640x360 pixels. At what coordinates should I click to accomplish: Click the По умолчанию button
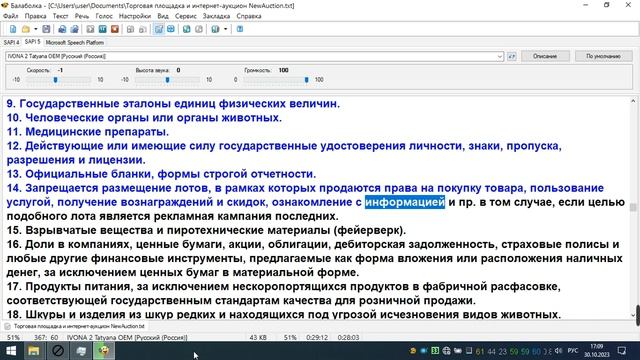(x=603, y=56)
